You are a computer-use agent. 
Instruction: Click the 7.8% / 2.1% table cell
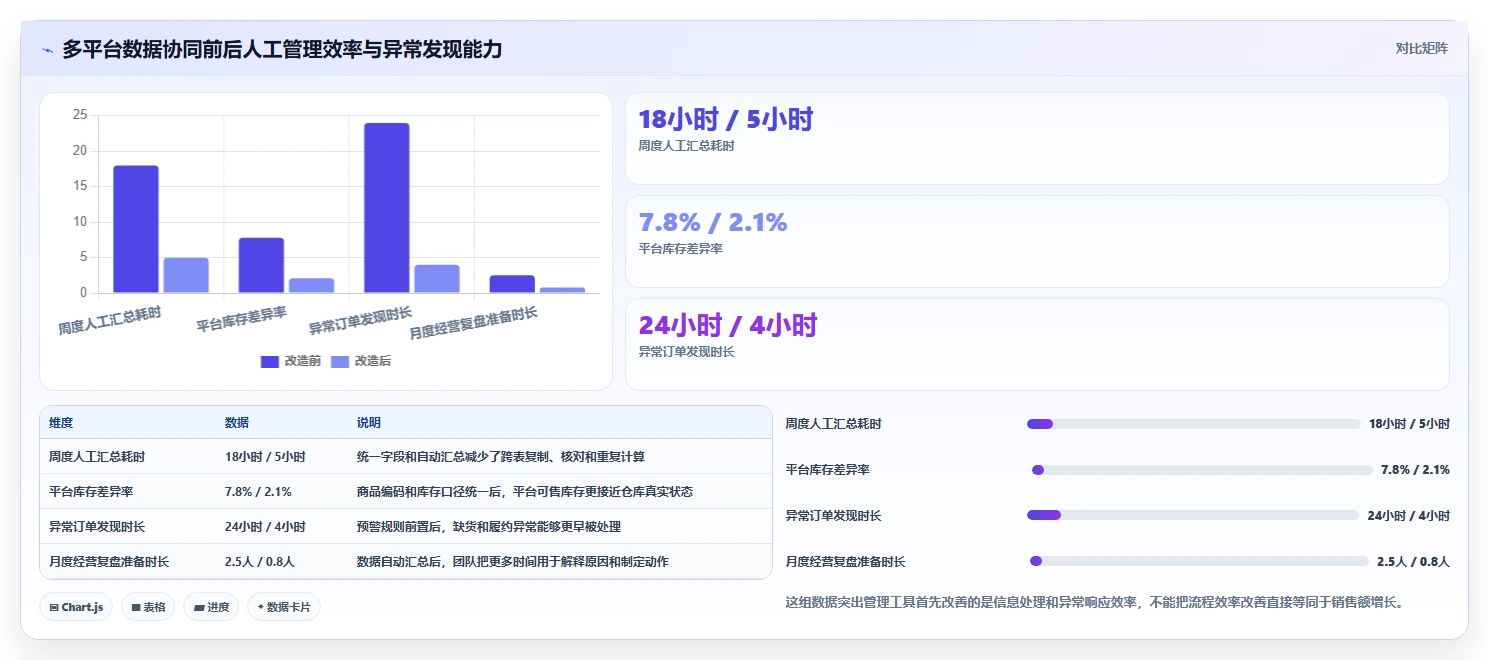(x=258, y=491)
